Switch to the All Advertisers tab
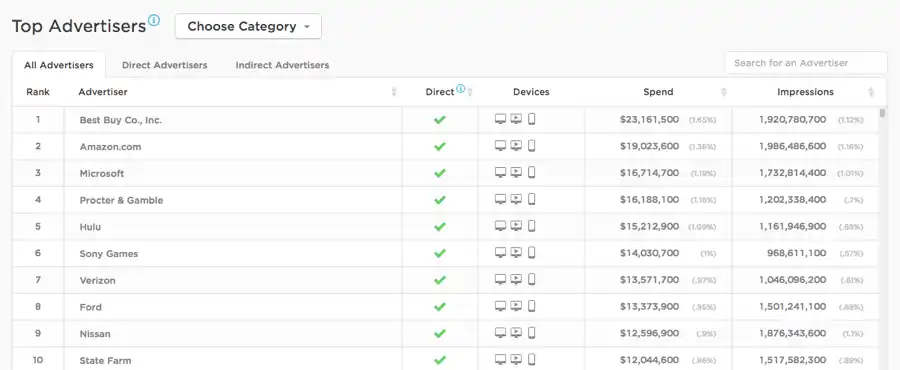The height and width of the screenshot is (370, 900). point(59,65)
